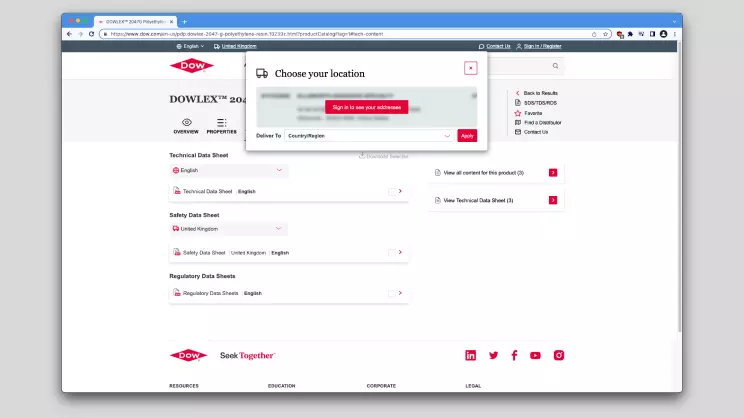The width and height of the screenshot is (744, 418).
Task: Open Safety Data Sheet row arrow
Action: click(x=400, y=252)
